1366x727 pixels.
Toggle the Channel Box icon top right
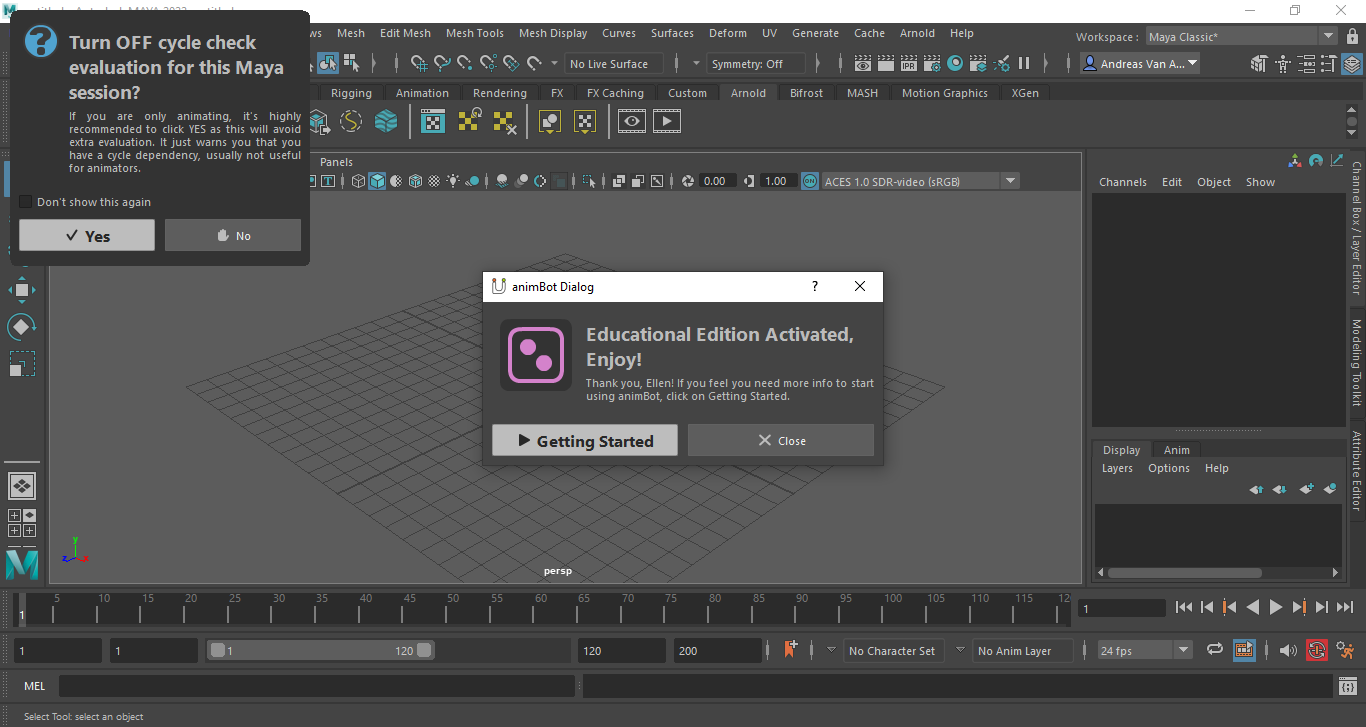(x=1352, y=64)
